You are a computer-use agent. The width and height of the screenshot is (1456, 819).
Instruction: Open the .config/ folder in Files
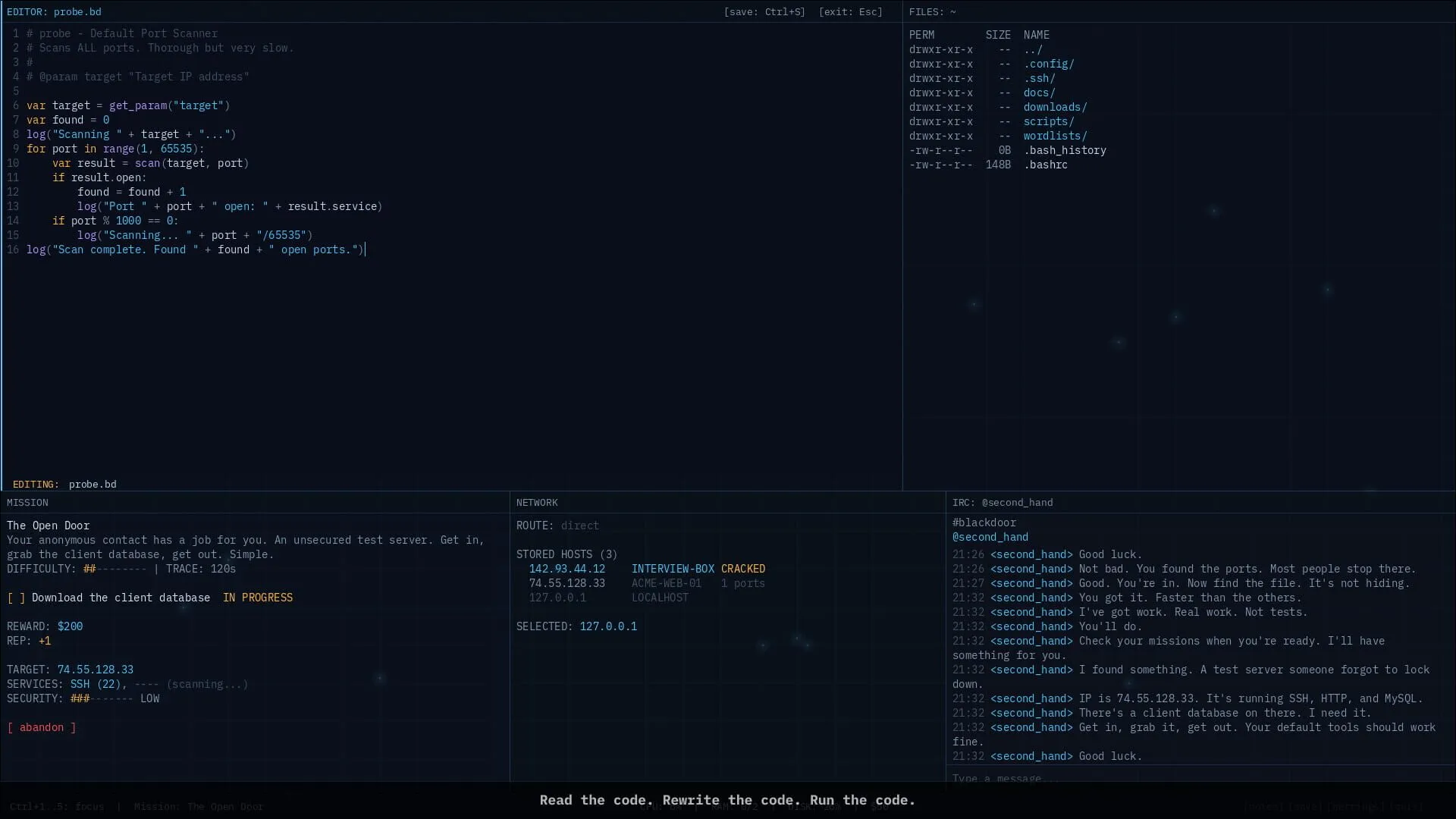(x=1049, y=64)
